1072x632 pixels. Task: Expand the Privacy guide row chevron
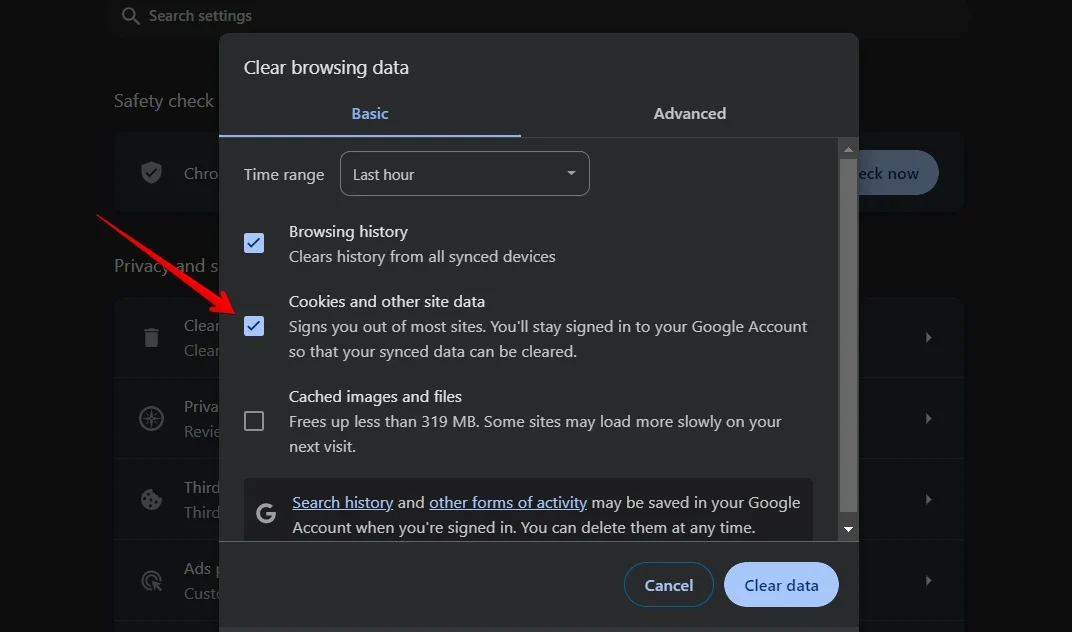click(928, 418)
